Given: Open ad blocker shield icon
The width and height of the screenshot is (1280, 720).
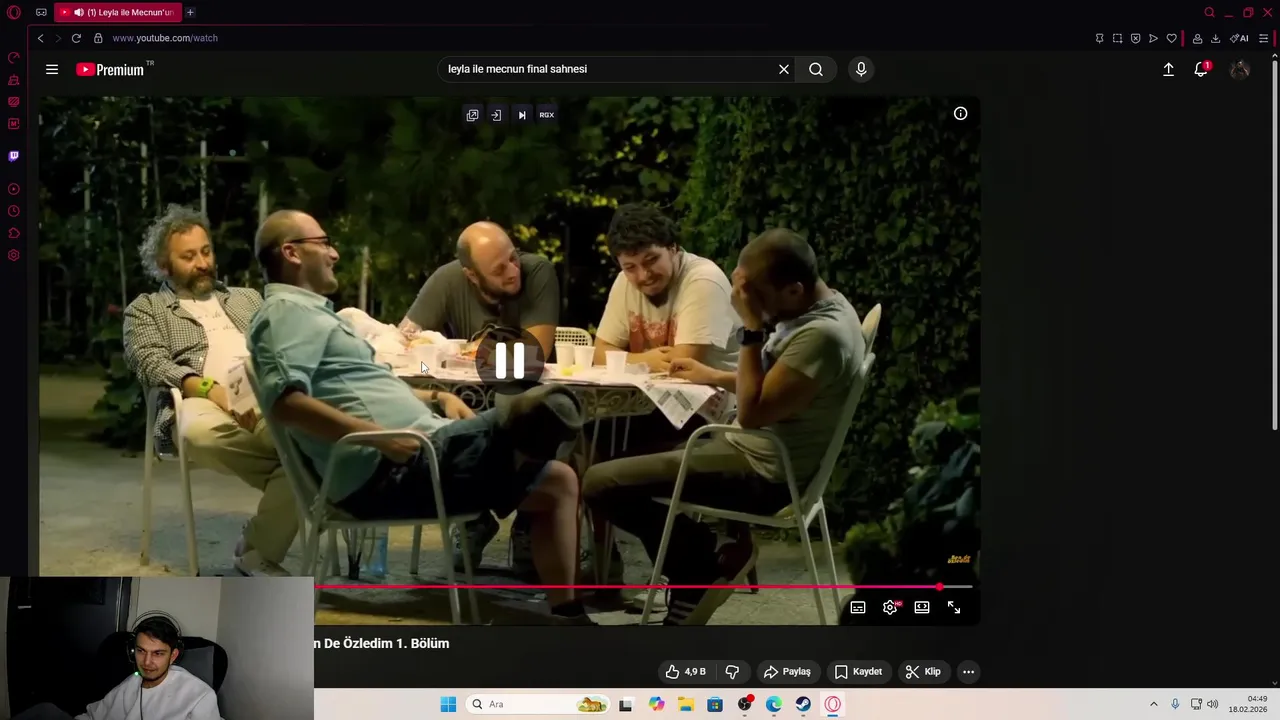Looking at the screenshot, I should click(1135, 38).
